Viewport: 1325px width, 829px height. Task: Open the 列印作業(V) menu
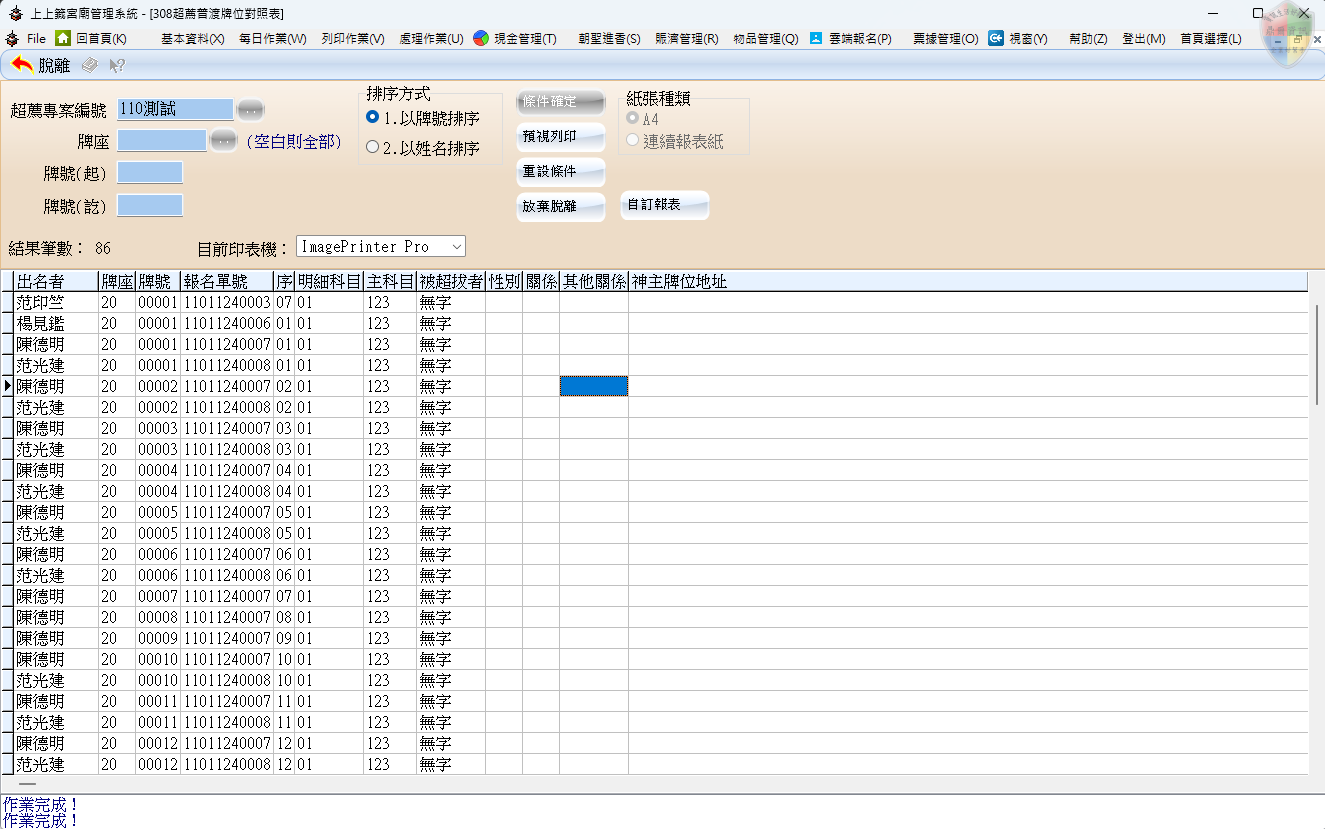pos(352,39)
